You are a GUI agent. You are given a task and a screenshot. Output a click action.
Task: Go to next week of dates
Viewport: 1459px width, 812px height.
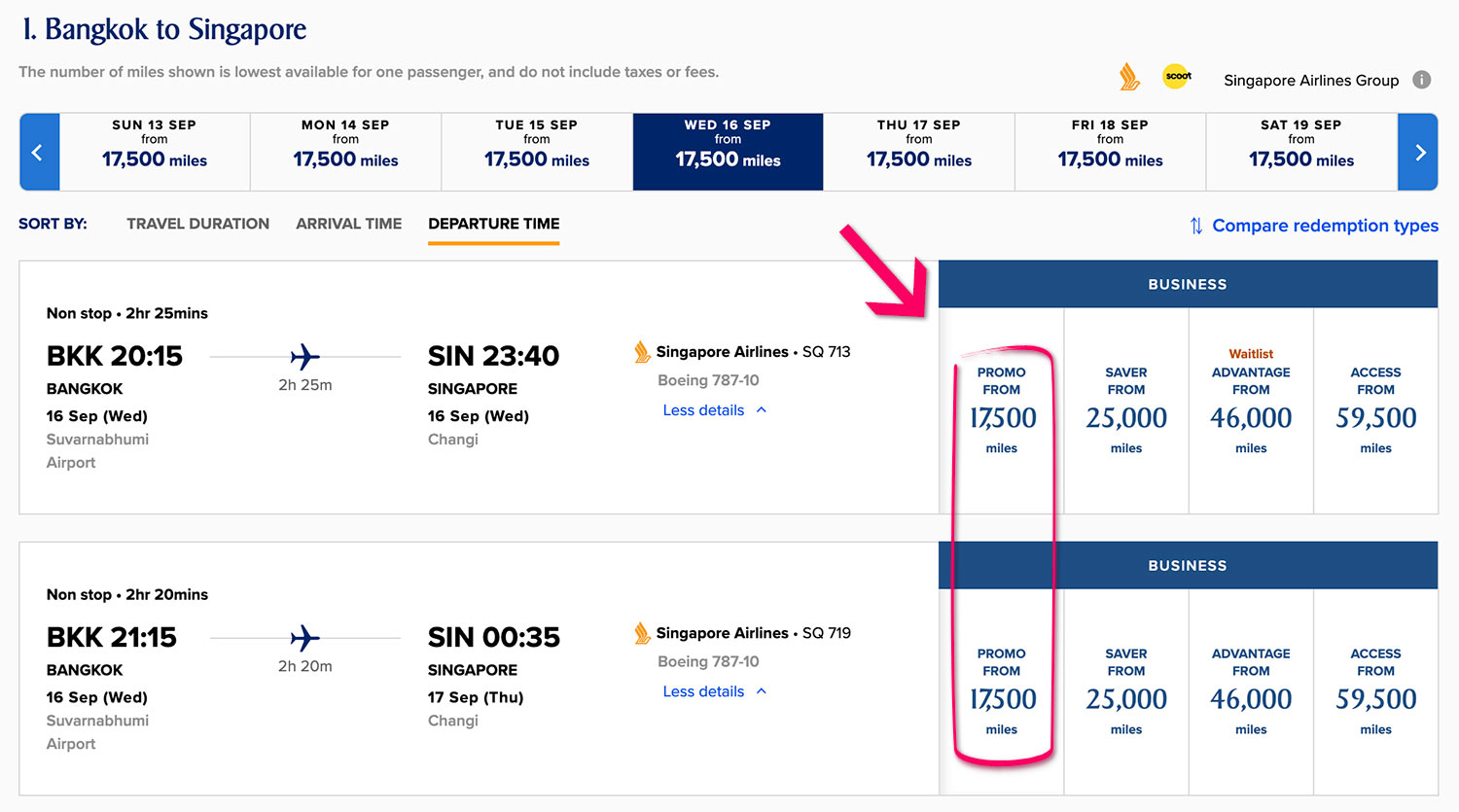[1418, 152]
